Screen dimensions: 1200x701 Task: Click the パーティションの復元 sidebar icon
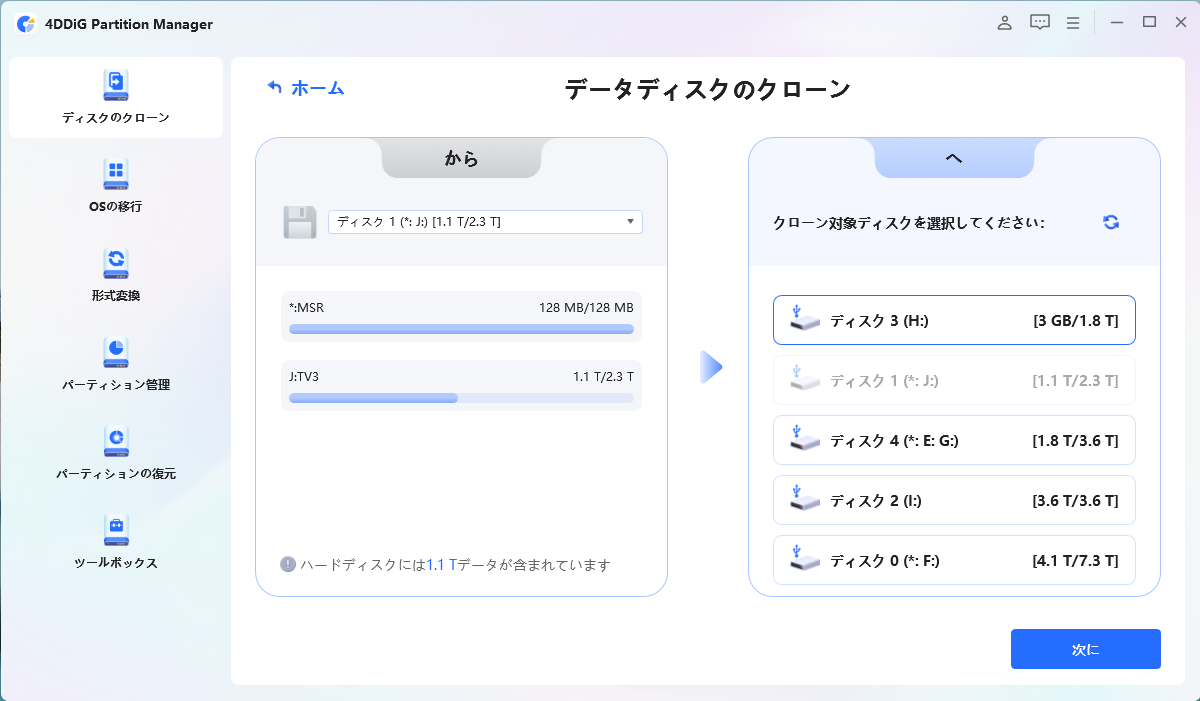pyautogui.click(x=116, y=441)
